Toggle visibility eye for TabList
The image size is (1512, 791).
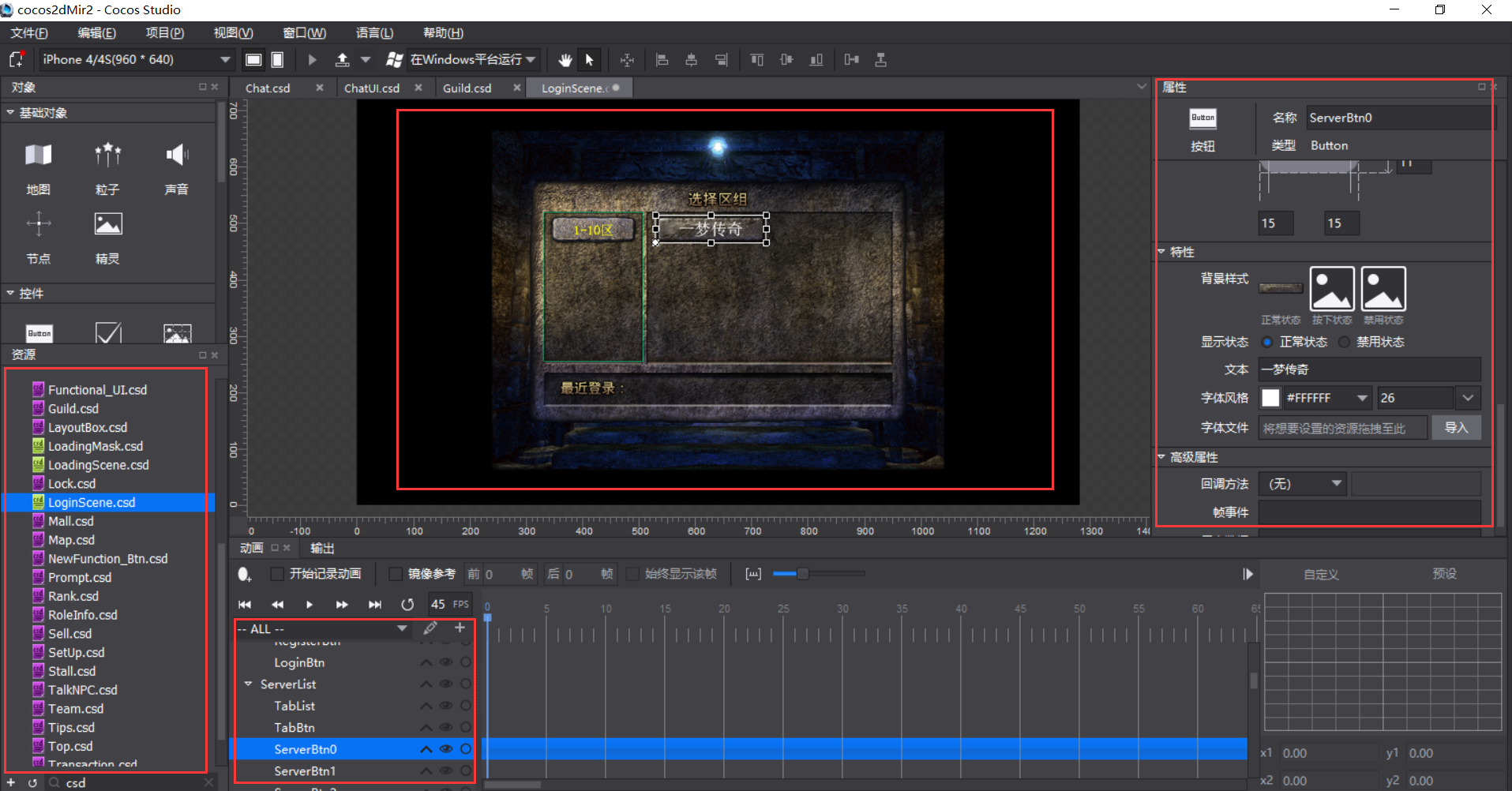tap(446, 706)
